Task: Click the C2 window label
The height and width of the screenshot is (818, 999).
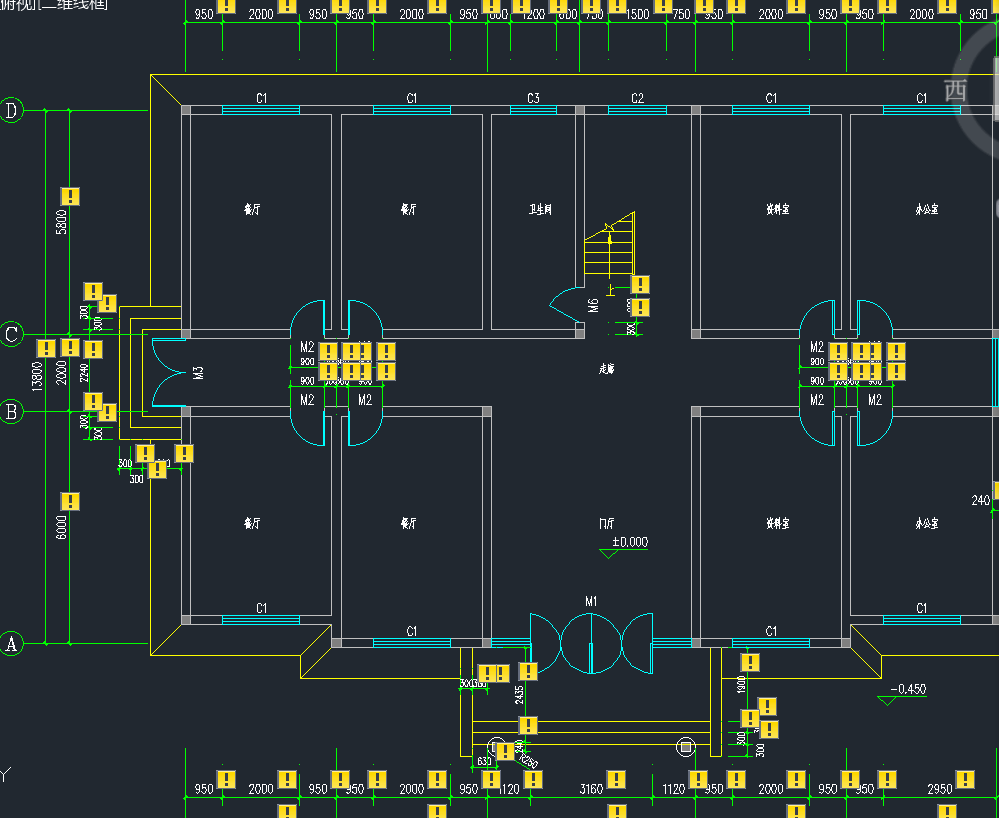Action: point(638,98)
